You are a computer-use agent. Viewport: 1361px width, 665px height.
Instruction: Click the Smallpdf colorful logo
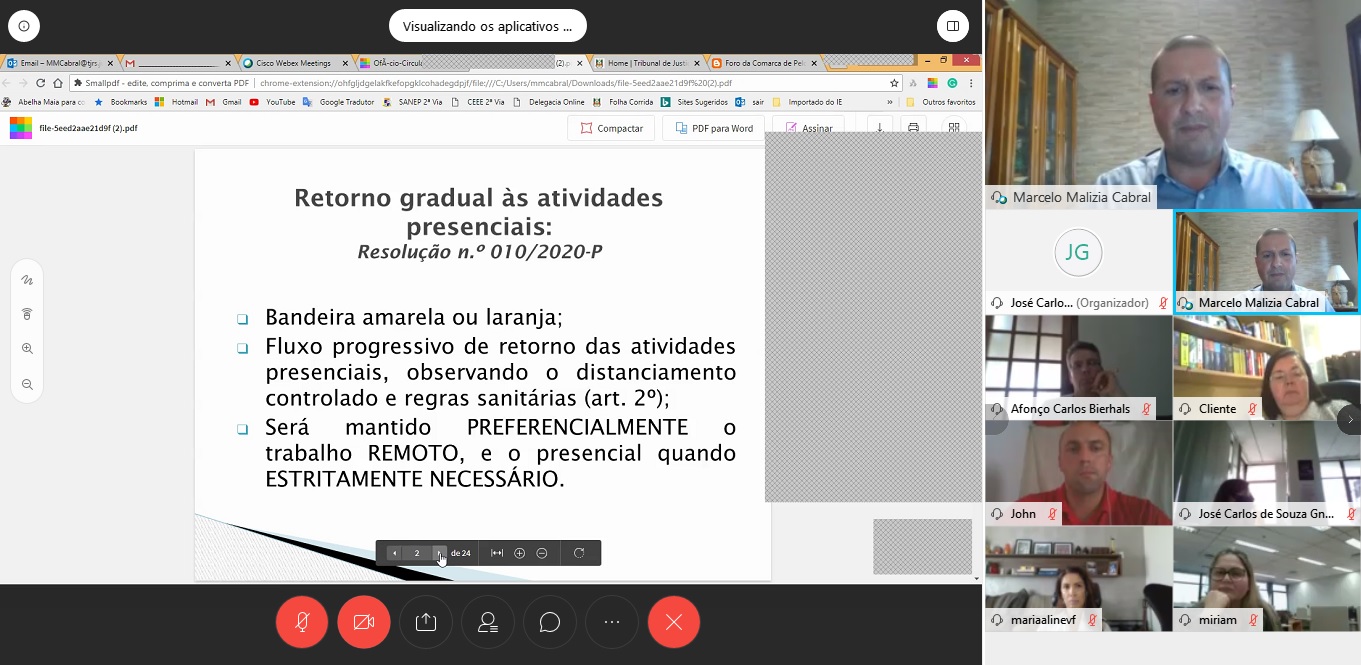tap(21, 128)
